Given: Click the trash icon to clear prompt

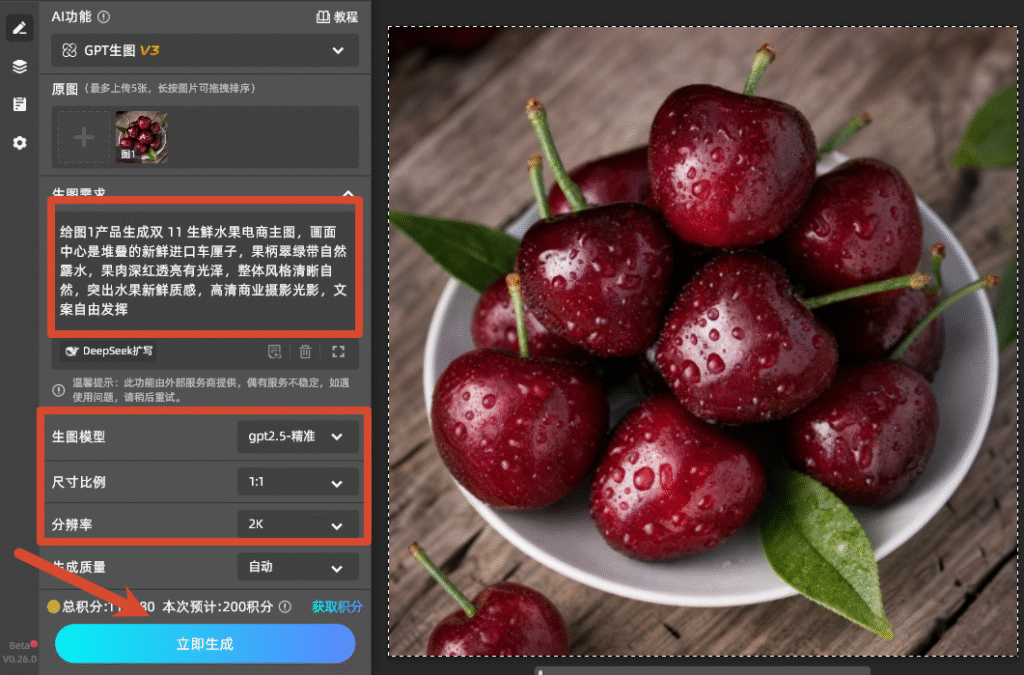Looking at the screenshot, I should (305, 352).
